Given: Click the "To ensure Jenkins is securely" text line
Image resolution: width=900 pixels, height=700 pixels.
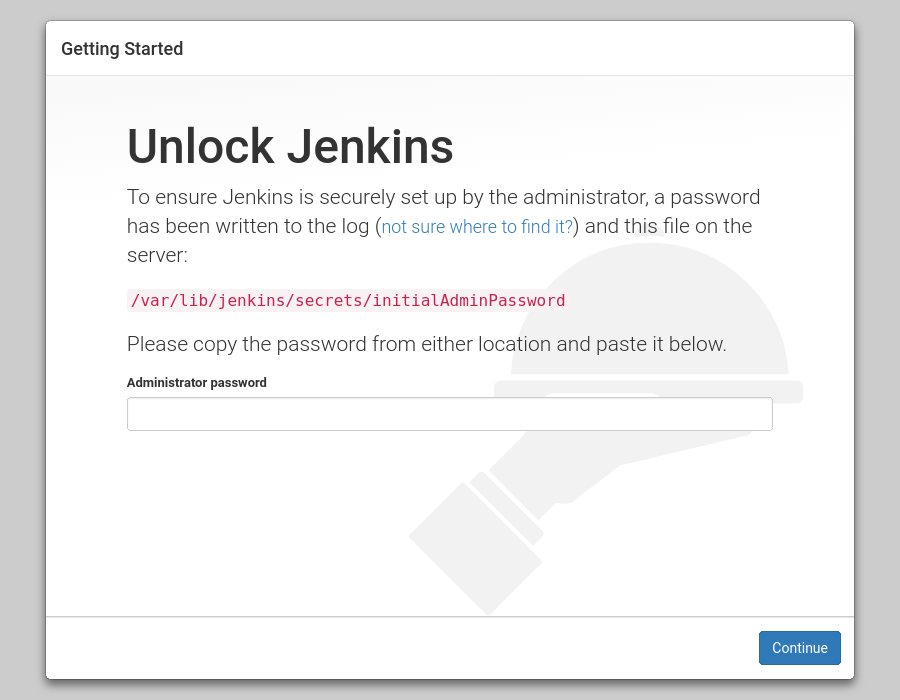Looking at the screenshot, I should [443, 197].
